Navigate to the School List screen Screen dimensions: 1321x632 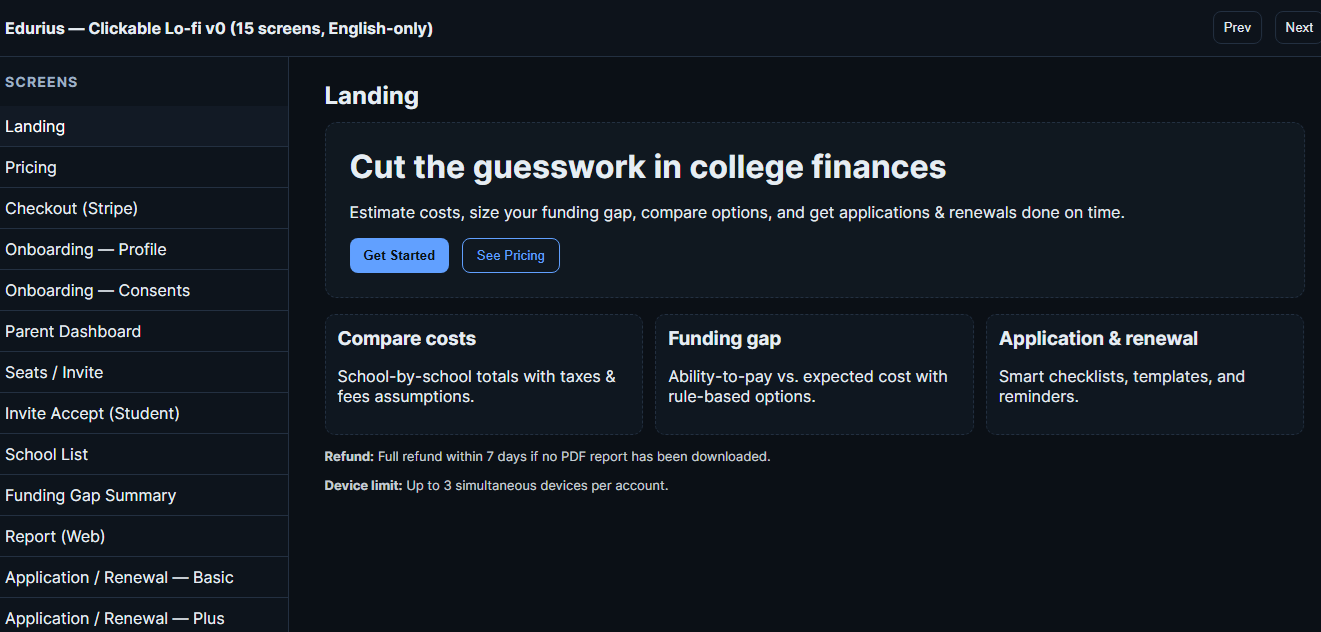[143, 455]
